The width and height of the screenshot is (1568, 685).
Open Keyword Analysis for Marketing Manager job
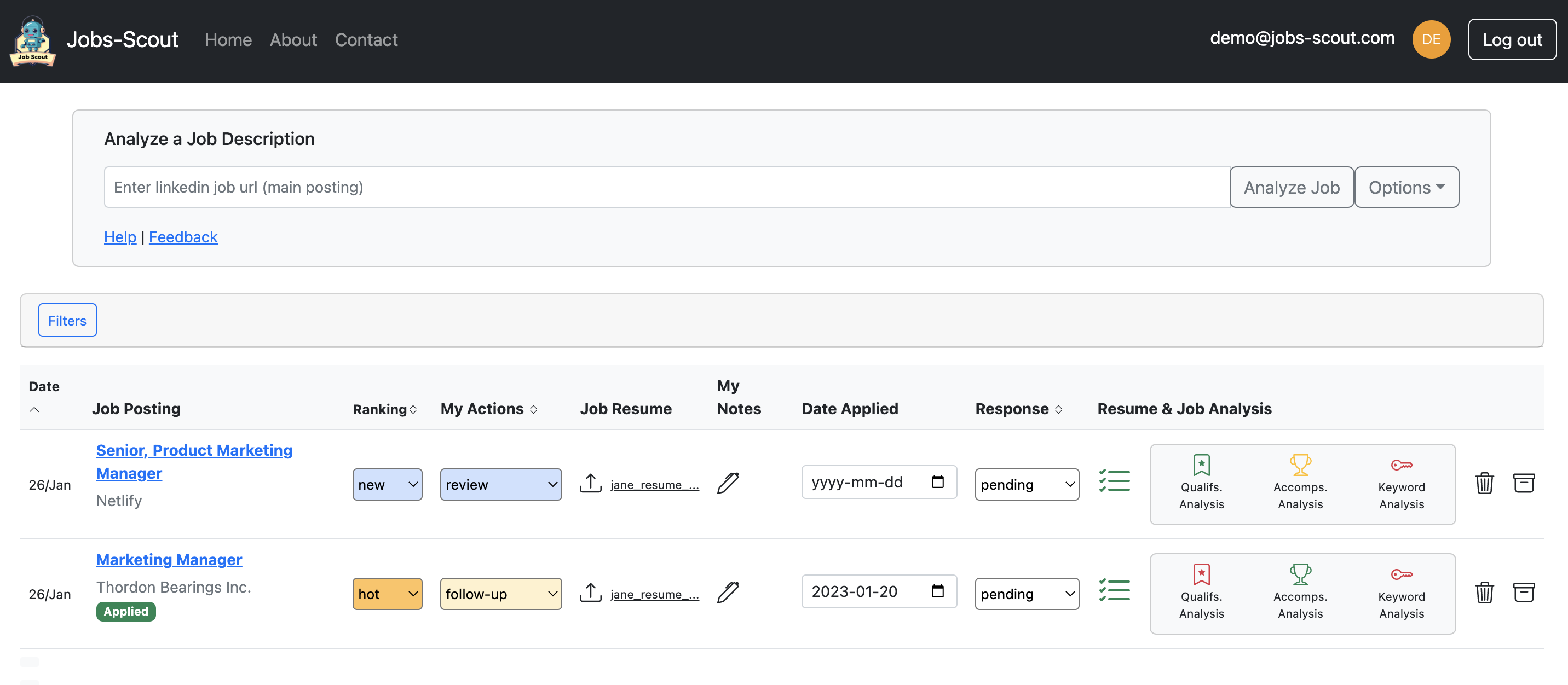tap(1401, 592)
